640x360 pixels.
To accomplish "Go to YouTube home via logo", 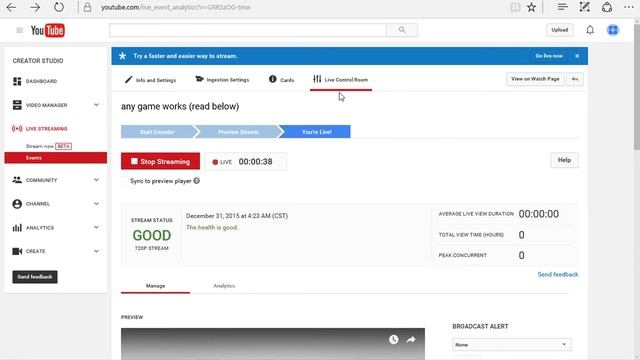I will coord(47,30).
